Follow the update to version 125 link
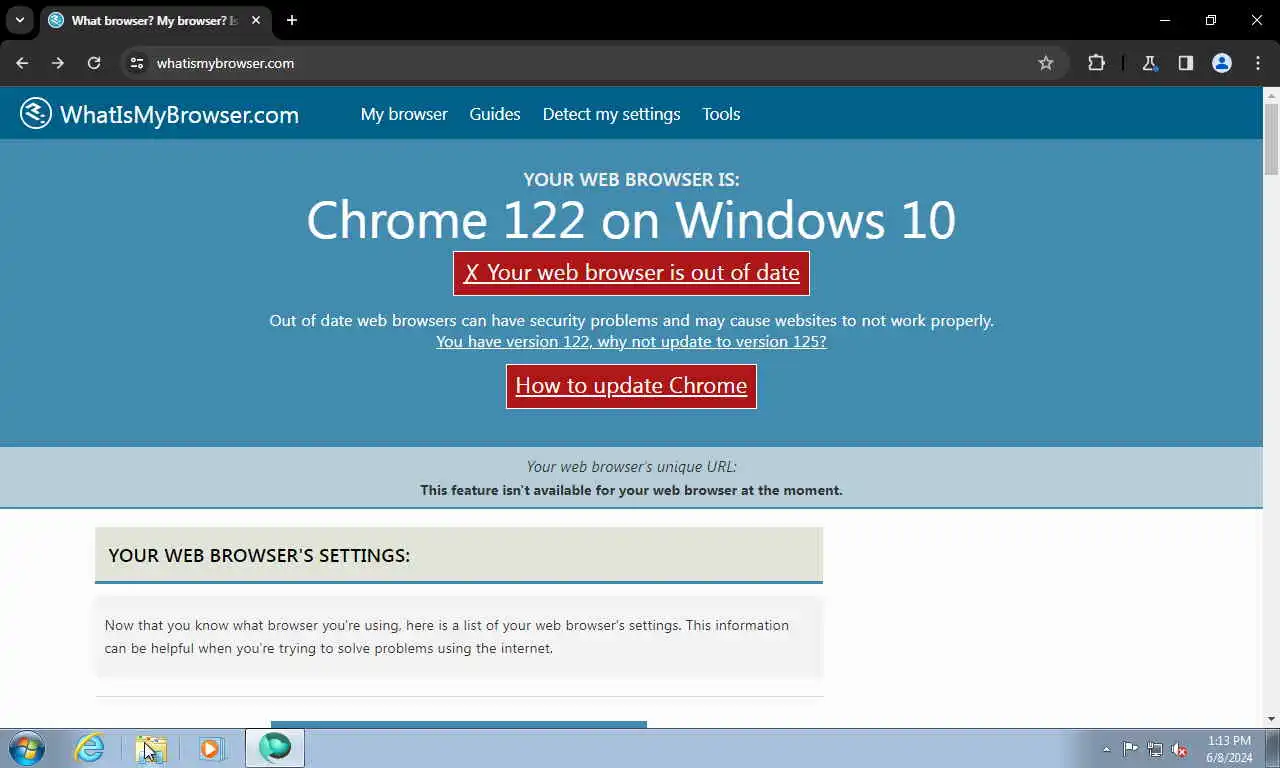 631,341
